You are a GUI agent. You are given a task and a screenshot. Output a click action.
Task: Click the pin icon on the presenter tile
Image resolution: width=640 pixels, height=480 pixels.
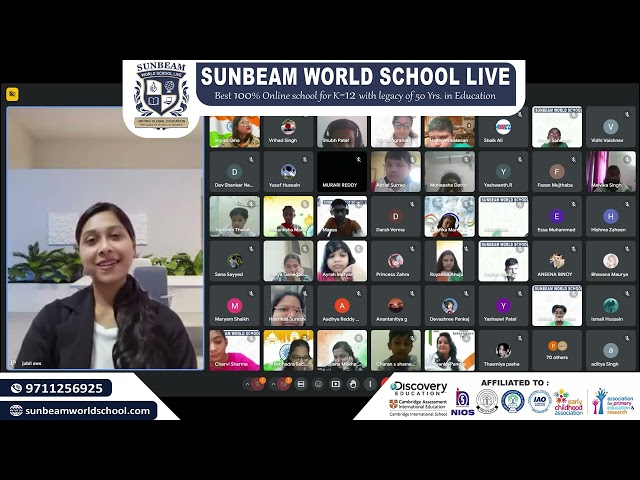(13, 363)
